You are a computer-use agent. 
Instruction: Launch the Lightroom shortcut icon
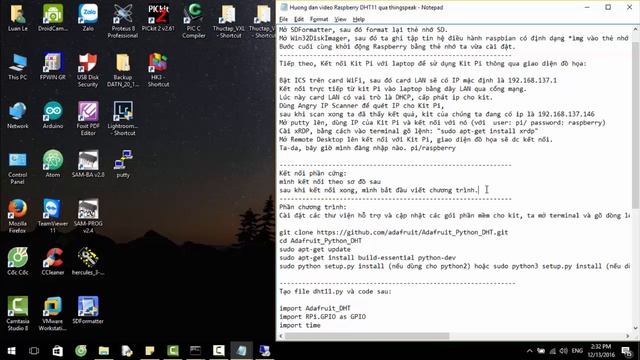(123, 119)
